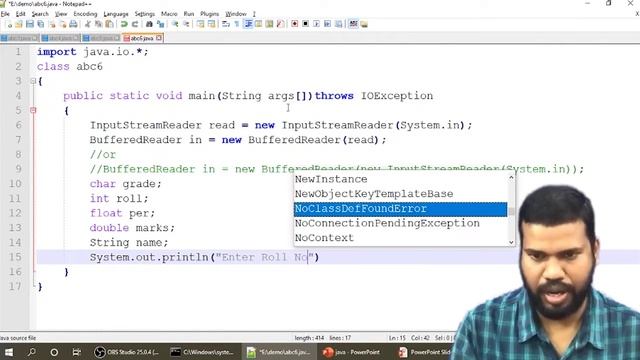
Task: Click "length : 414" in status bar
Action: pos(309,338)
